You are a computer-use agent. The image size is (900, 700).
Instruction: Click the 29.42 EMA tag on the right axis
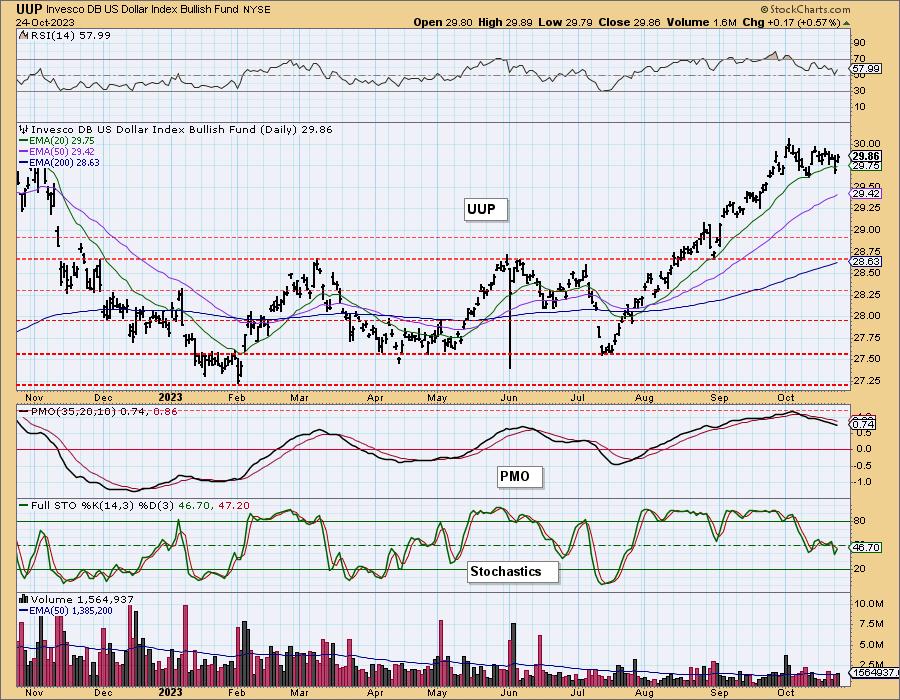click(866, 194)
